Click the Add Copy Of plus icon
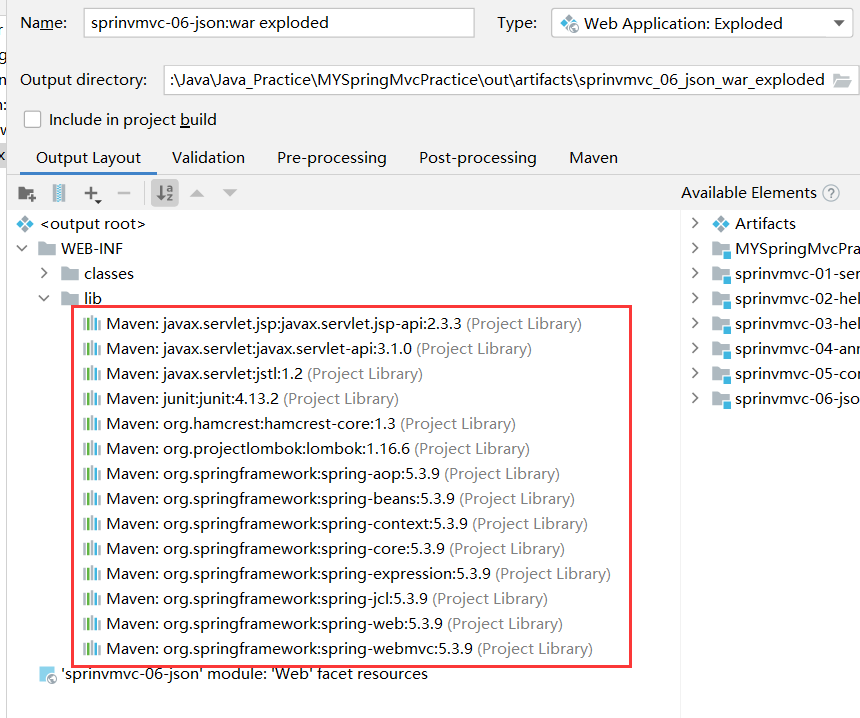Image resolution: width=860 pixels, height=718 pixels. point(92,193)
